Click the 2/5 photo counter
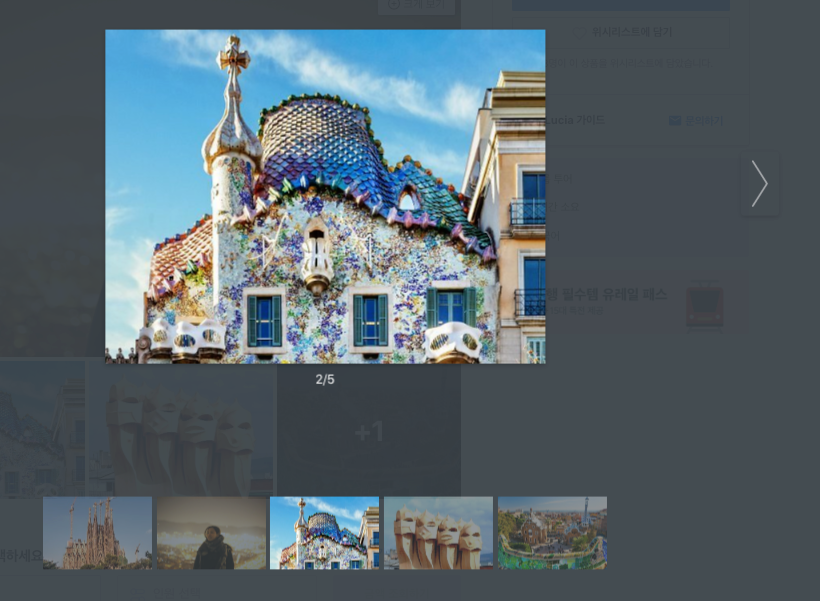Viewport: 820px width, 601px height. coord(325,380)
